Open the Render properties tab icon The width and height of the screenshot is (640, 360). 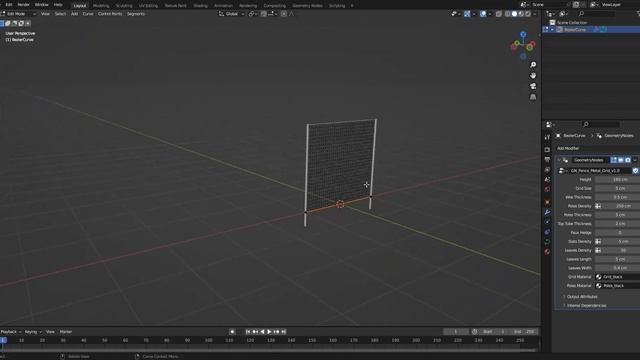[x=547, y=150]
